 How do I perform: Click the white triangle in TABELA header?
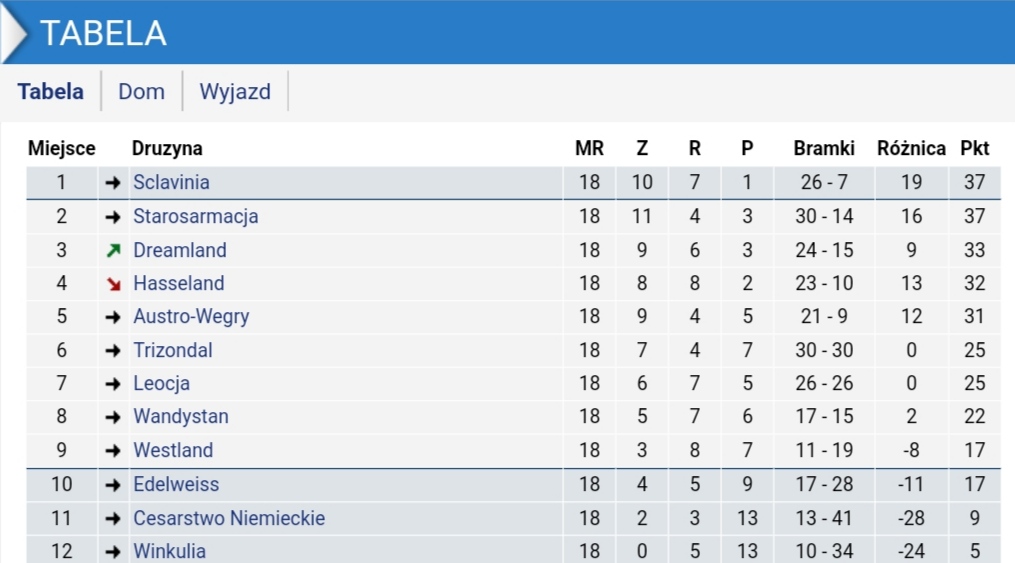click(13, 32)
